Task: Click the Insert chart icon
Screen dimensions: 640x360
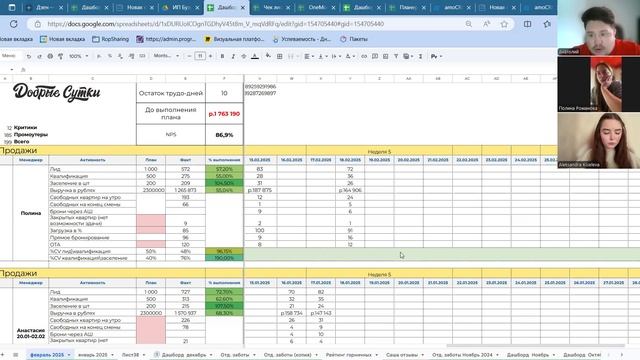Action: [x=385, y=56]
